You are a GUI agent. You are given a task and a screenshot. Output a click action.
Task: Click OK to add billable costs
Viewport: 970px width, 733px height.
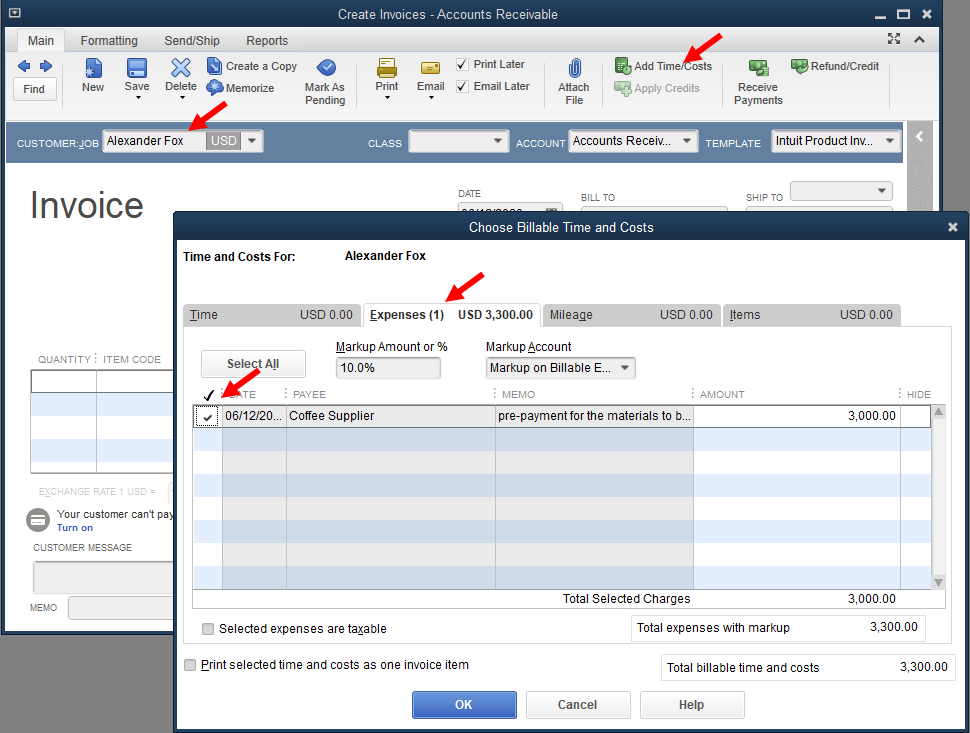click(x=464, y=705)
